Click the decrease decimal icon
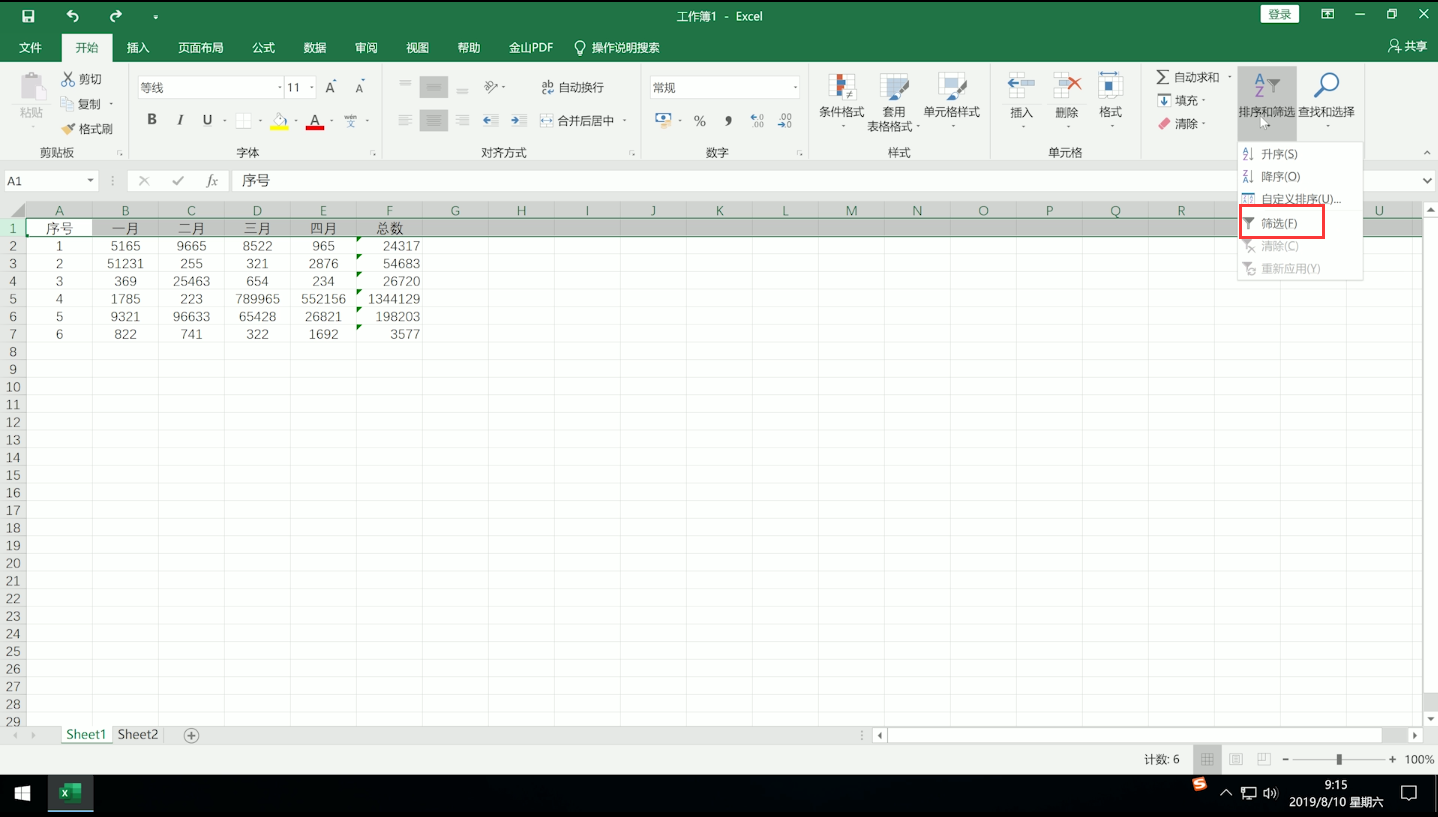1438x817 pixels. 785,121
